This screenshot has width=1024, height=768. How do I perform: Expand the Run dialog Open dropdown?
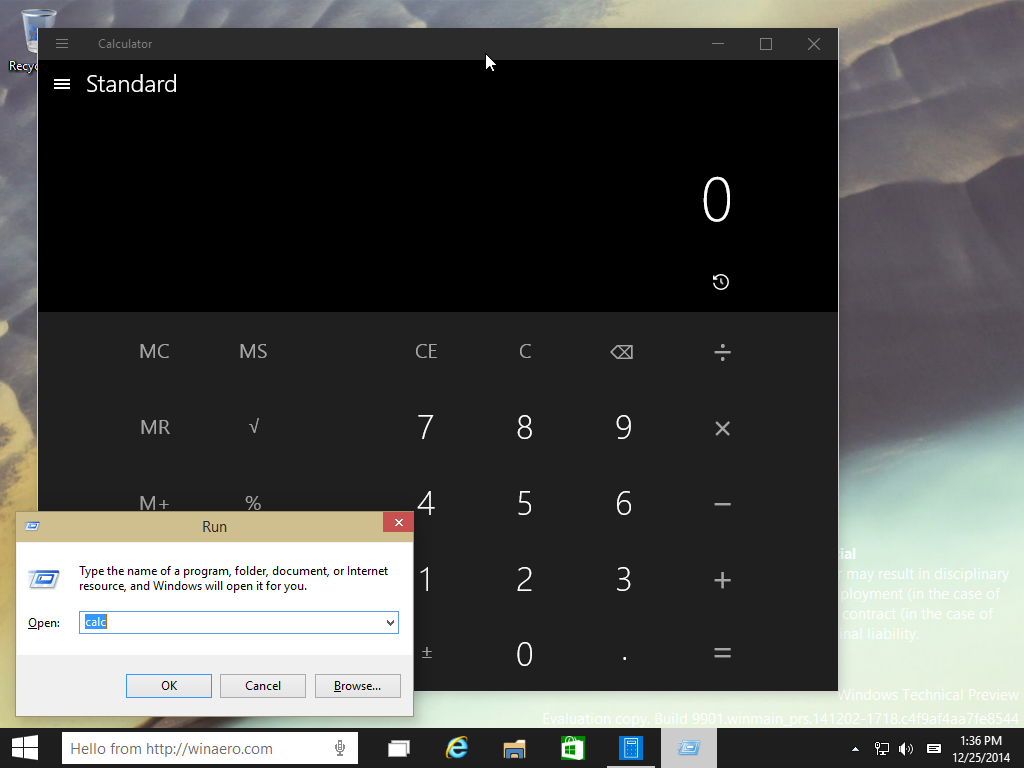(x=390, y=623)
